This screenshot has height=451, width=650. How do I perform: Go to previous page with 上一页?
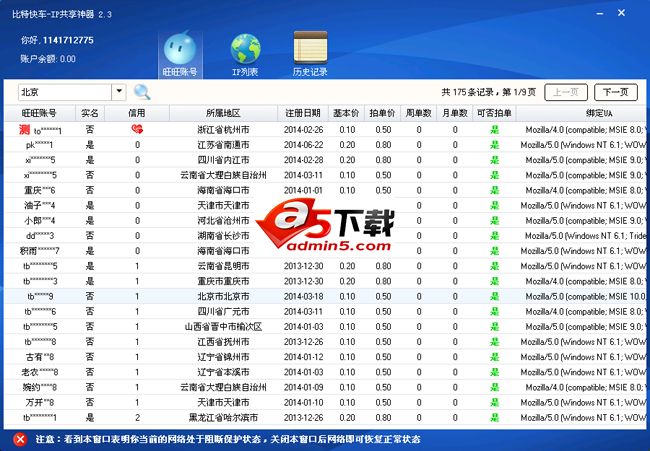[566, 92]
